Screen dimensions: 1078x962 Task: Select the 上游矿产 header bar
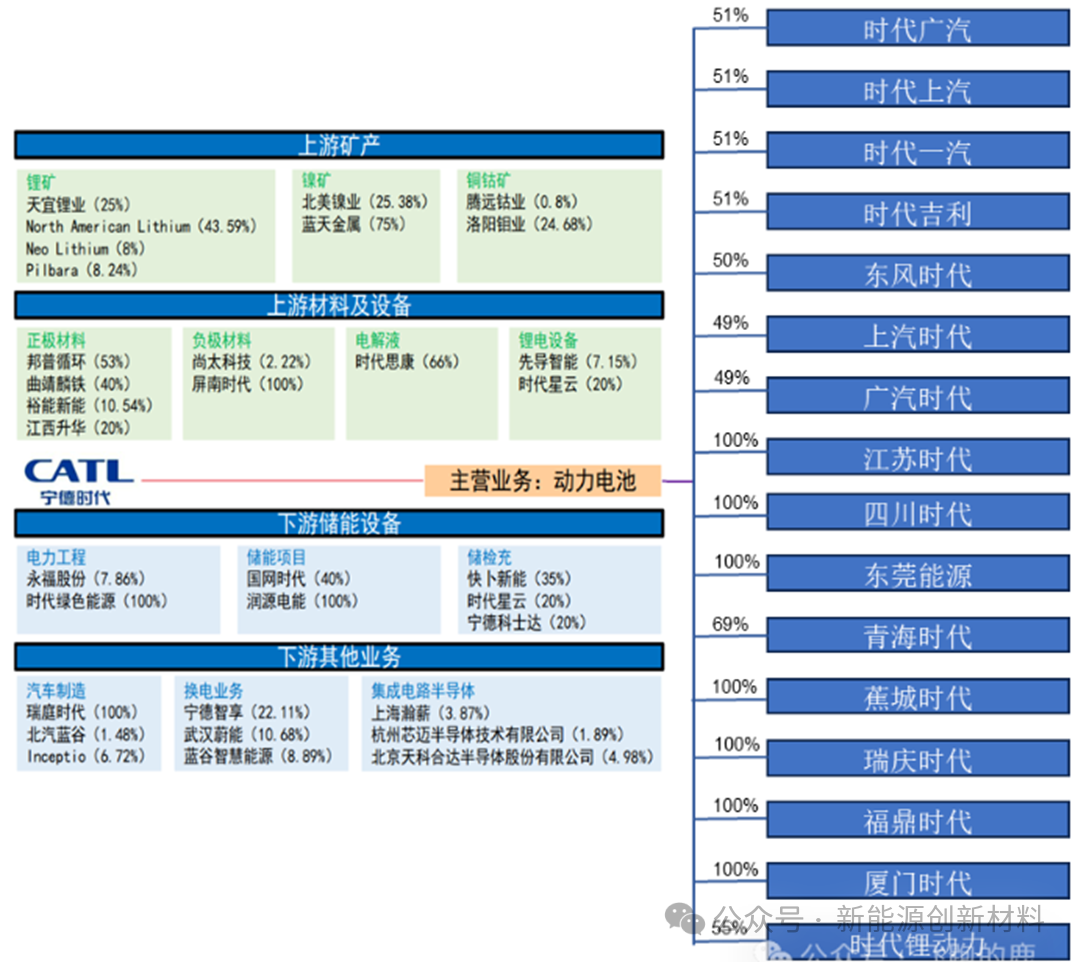tap(339, 145)
